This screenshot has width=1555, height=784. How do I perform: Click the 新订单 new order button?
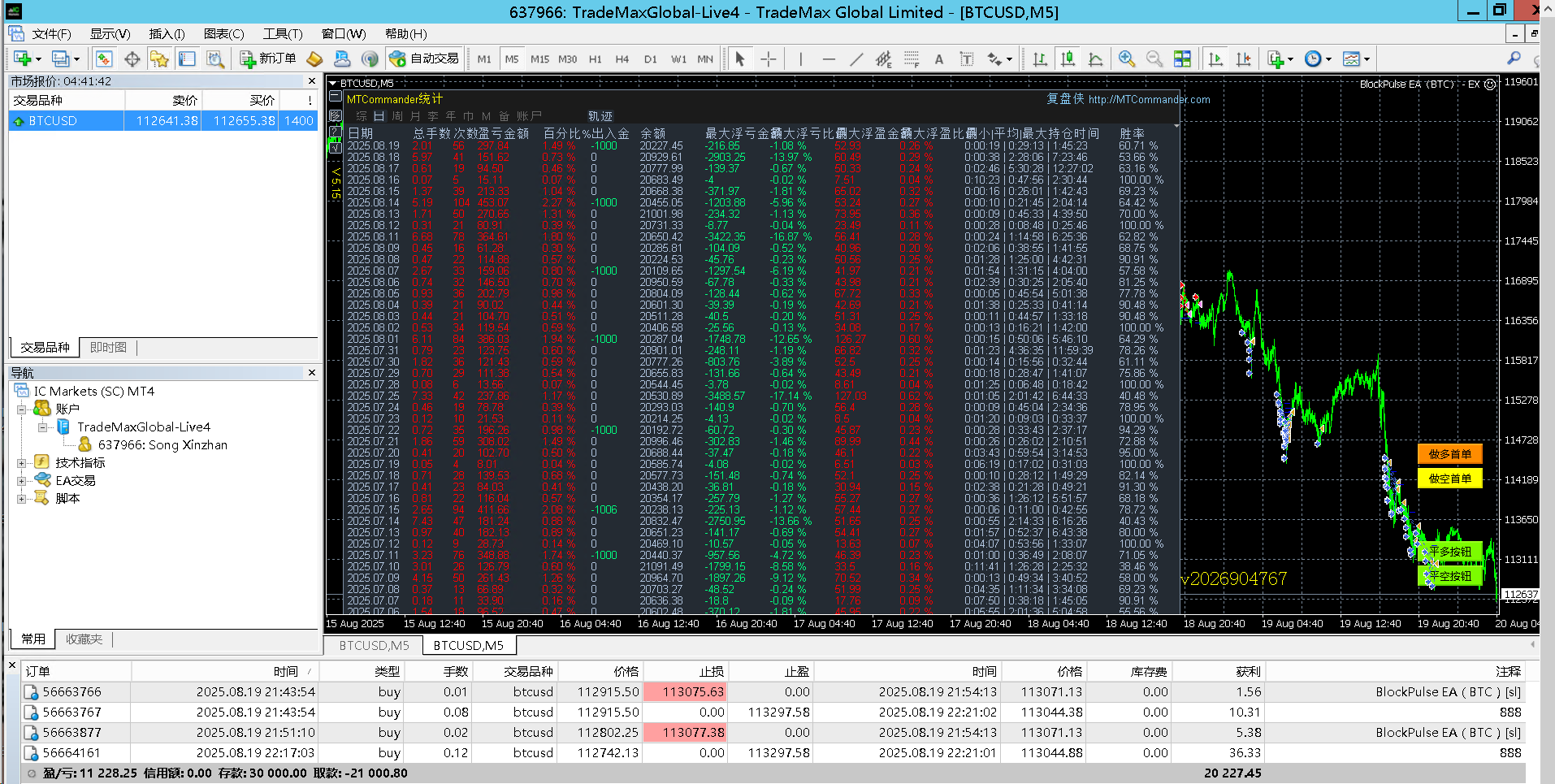pyautogui.click(x=268, y=58)
